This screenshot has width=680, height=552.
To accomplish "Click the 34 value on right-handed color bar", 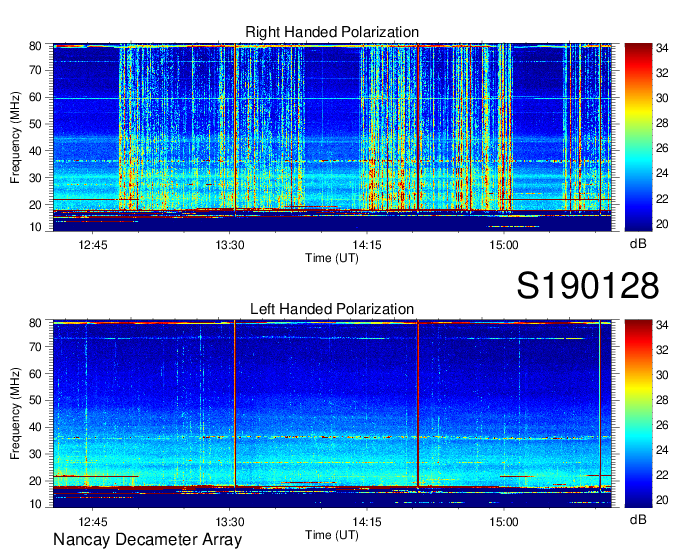I will [662, 48].
